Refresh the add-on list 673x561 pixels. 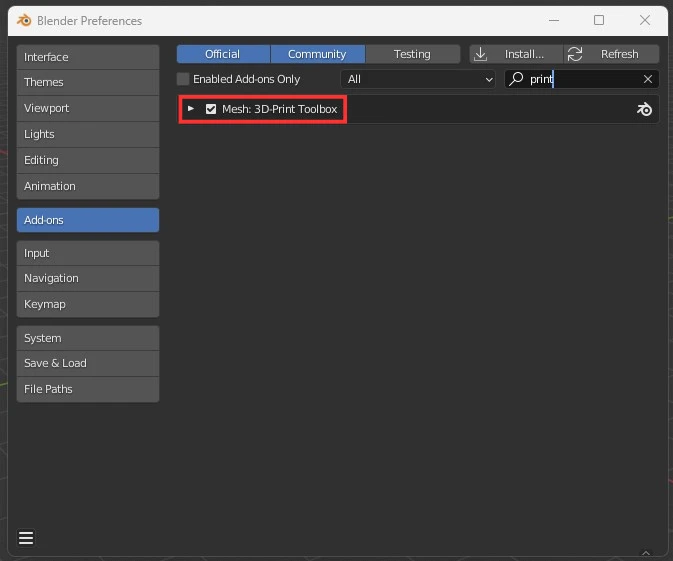611,54
